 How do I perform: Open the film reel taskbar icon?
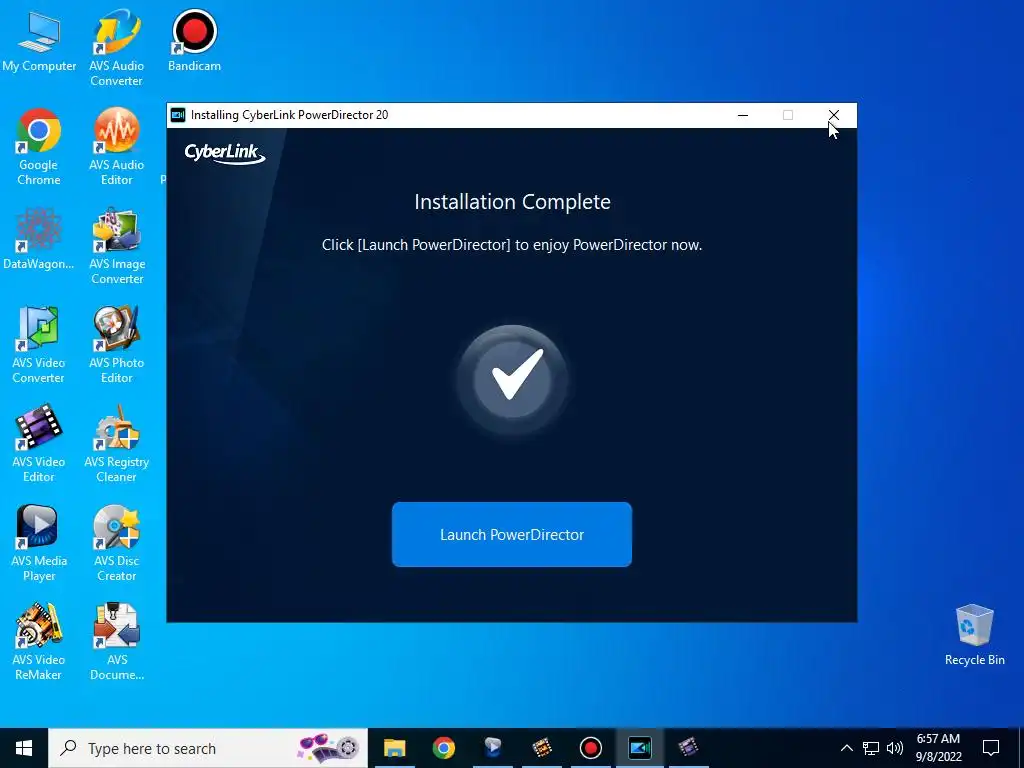point(541,748)
